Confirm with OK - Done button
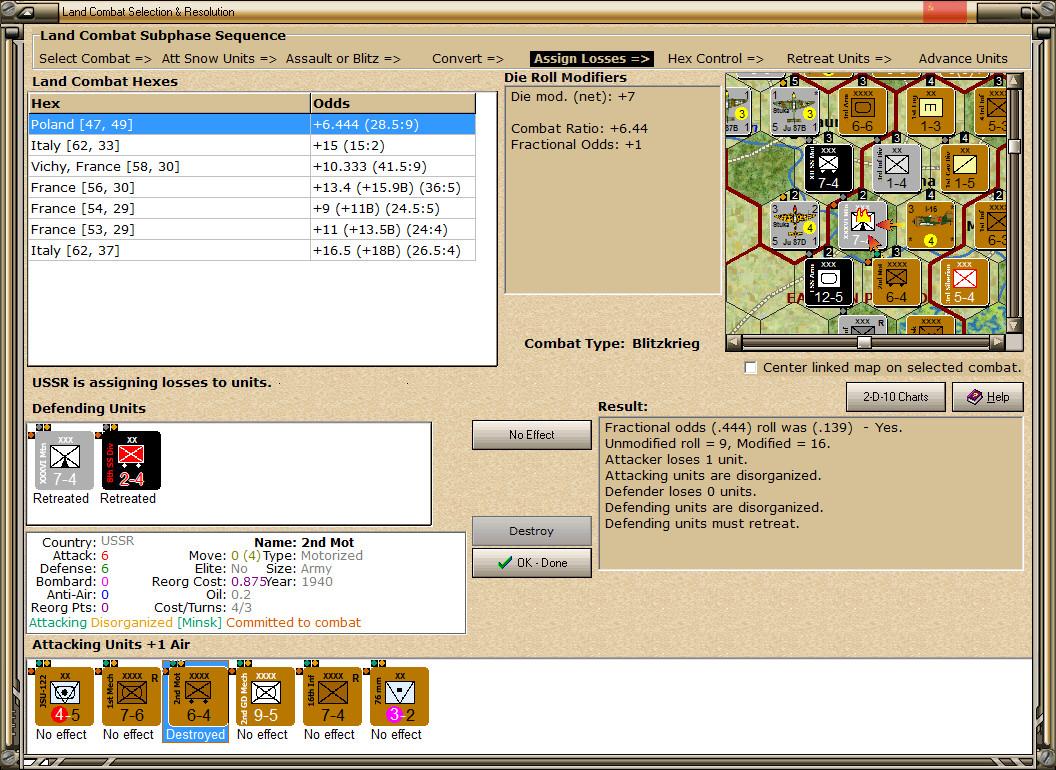The width and height of the screenshot is (1056, 770). pyautogui.click(x=531, y=563)
